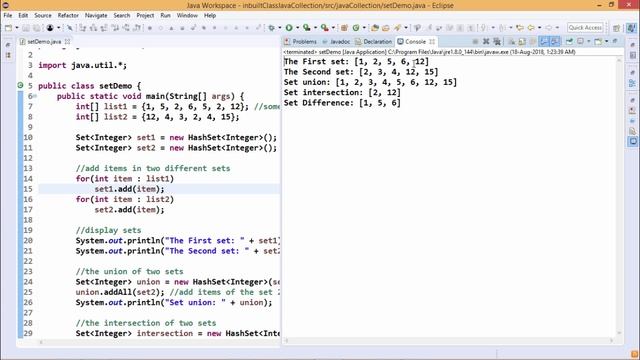Image resolution: width=640 pixels, height=360 pixels.
Task: Click the Open Task icon
Action: pos(386,28)
